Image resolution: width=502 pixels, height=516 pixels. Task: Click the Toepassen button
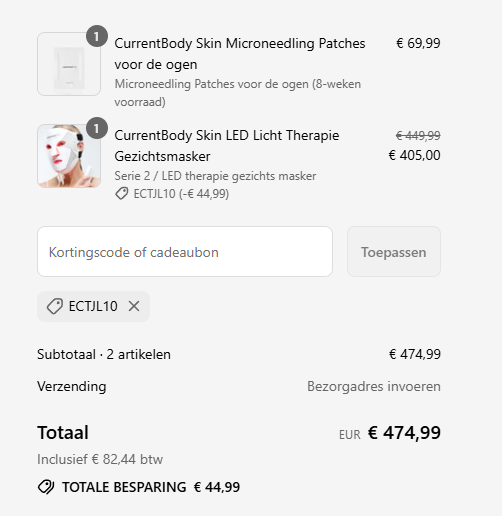tap(394, 252)
